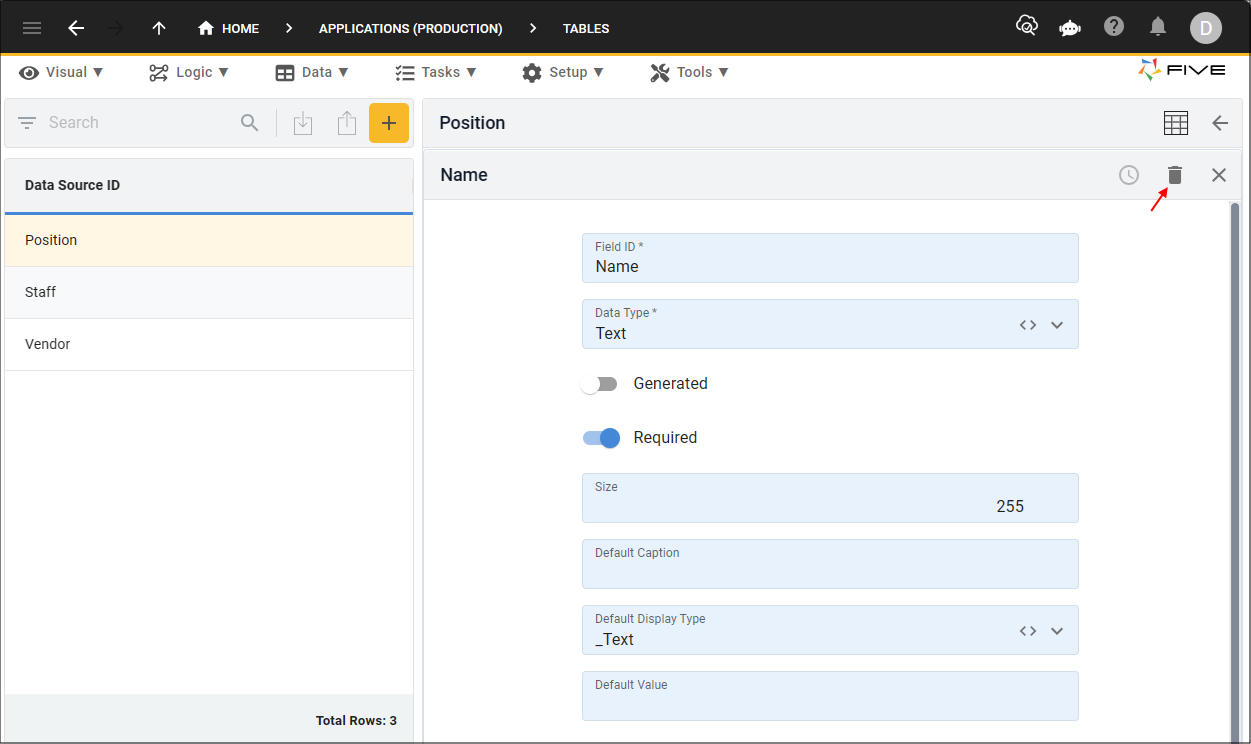The image size is (1251, 744).
Task: Click the table grid view icon
Action: (1176, 123)
